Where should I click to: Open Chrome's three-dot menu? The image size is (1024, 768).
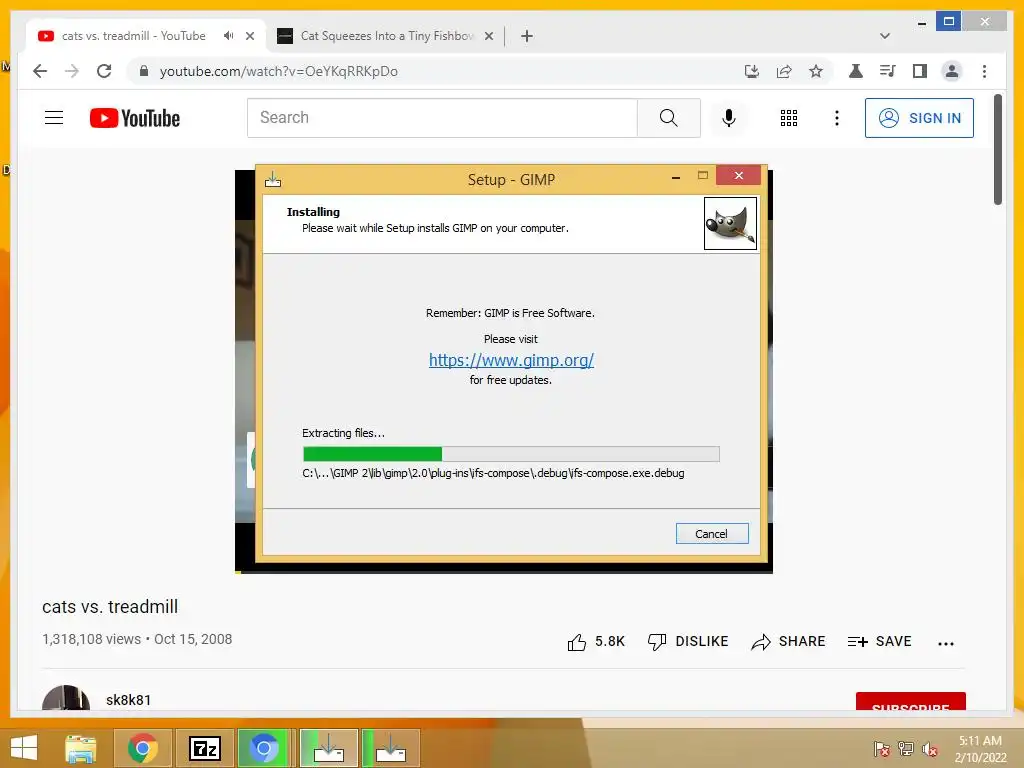pos(984,71)
